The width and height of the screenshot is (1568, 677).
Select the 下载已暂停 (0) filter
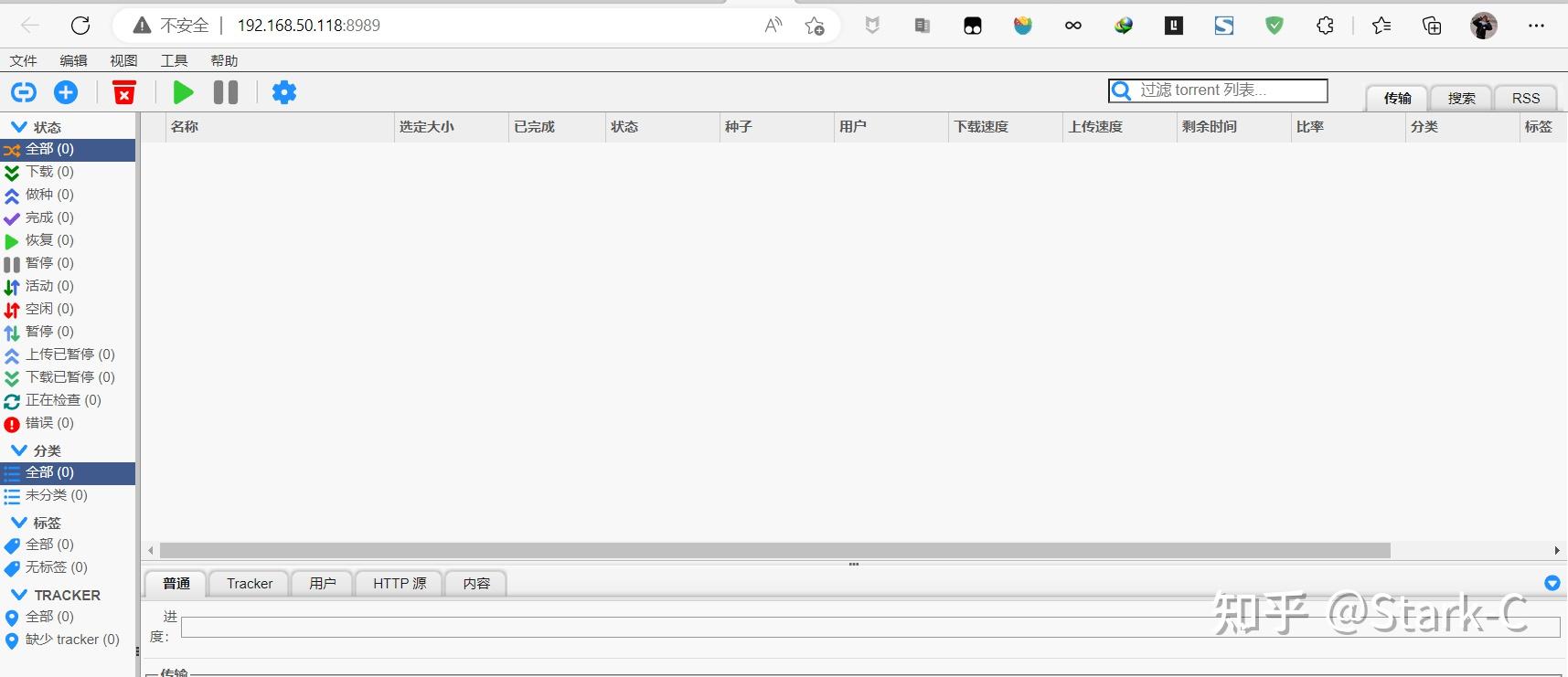tap(68, 377)
